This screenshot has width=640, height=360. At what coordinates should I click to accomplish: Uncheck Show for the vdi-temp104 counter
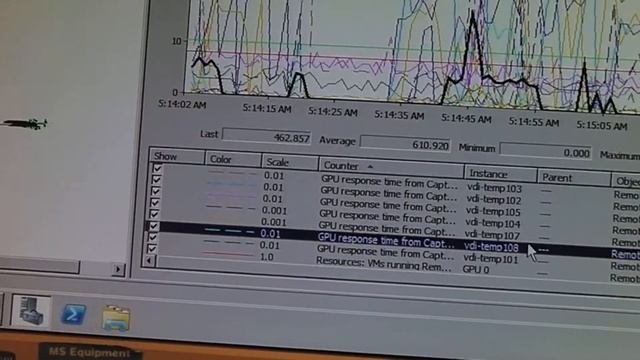(x=155, y=202)
